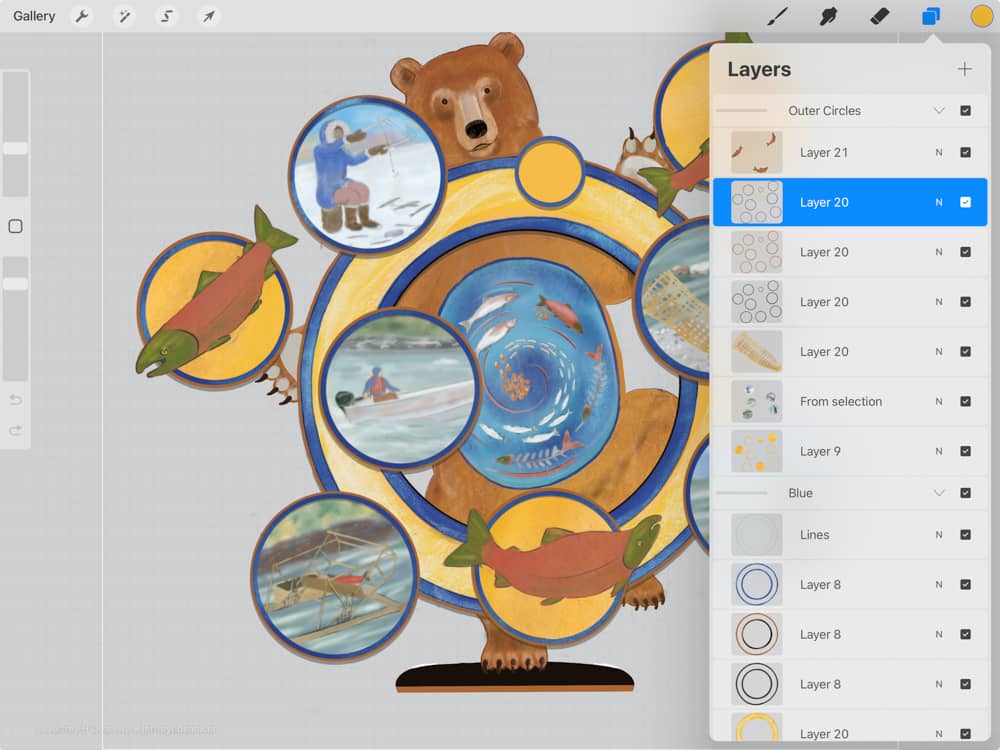Tap the Layer 21 thumbnail
1000x750 pixels.
click(x=756, y=152)
